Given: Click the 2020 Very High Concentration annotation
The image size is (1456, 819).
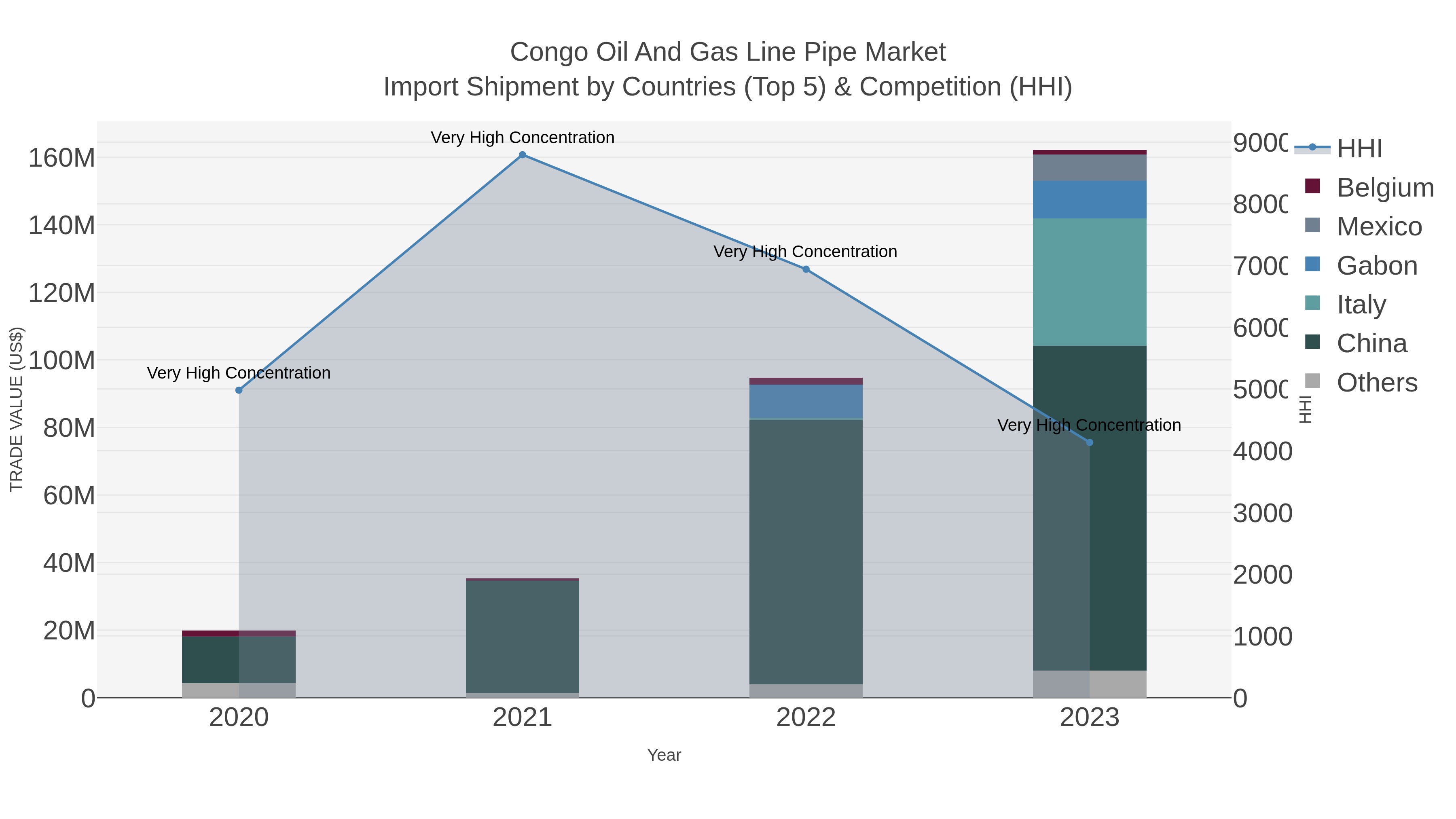Looking at the screenshot, I should tap(239, 373).
